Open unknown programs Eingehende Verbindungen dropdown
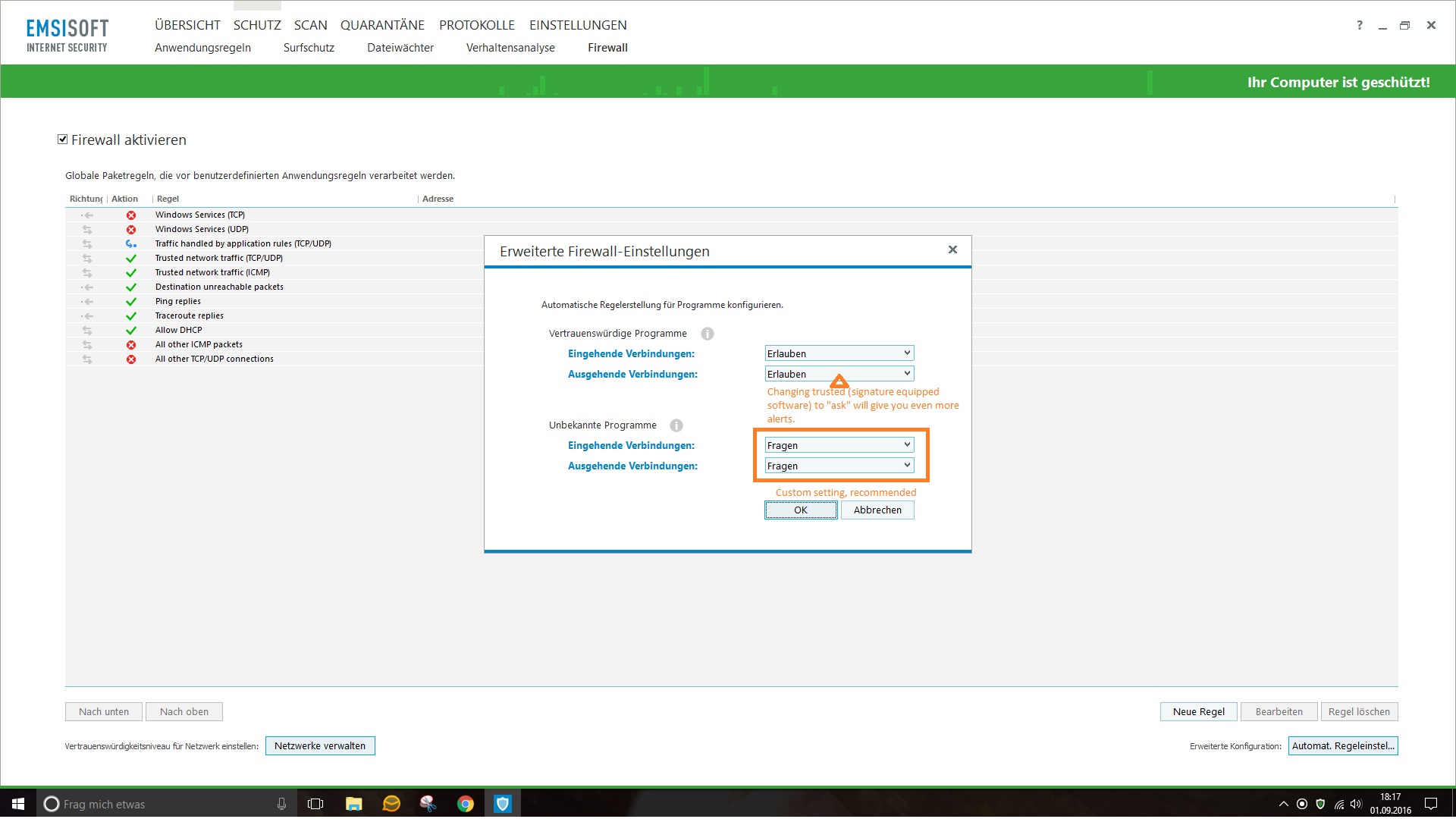 (x=839, y=445)
